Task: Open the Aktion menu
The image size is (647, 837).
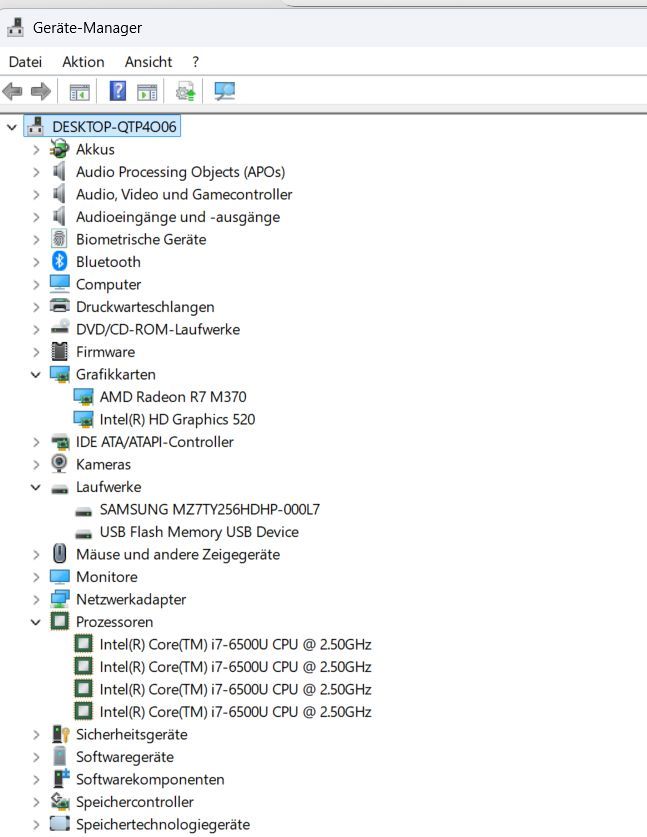Action: click(83, 62)
